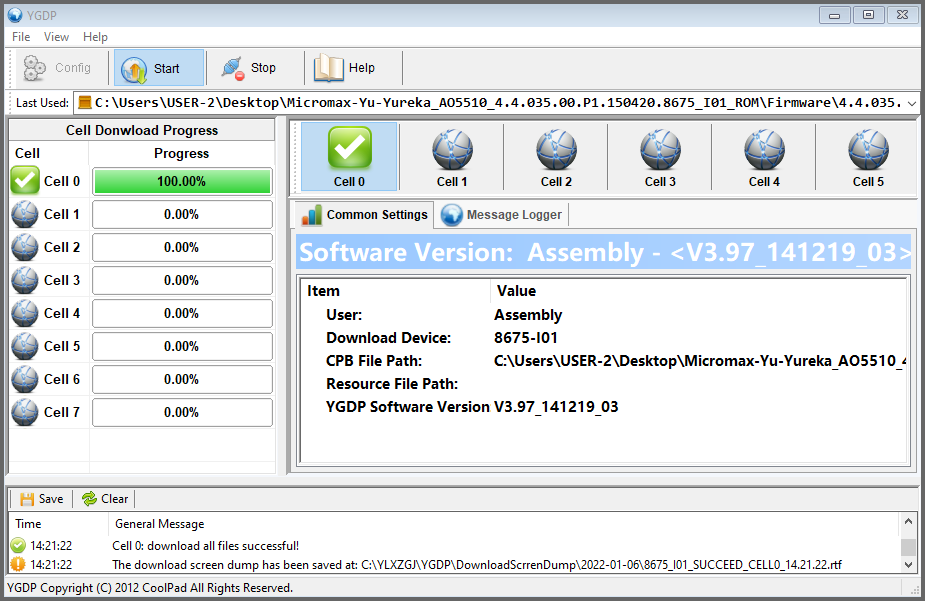Screen dimensions: 925x601
Task: Click the Cell 2 0.00% progress bar
Action: coord(182,247)
